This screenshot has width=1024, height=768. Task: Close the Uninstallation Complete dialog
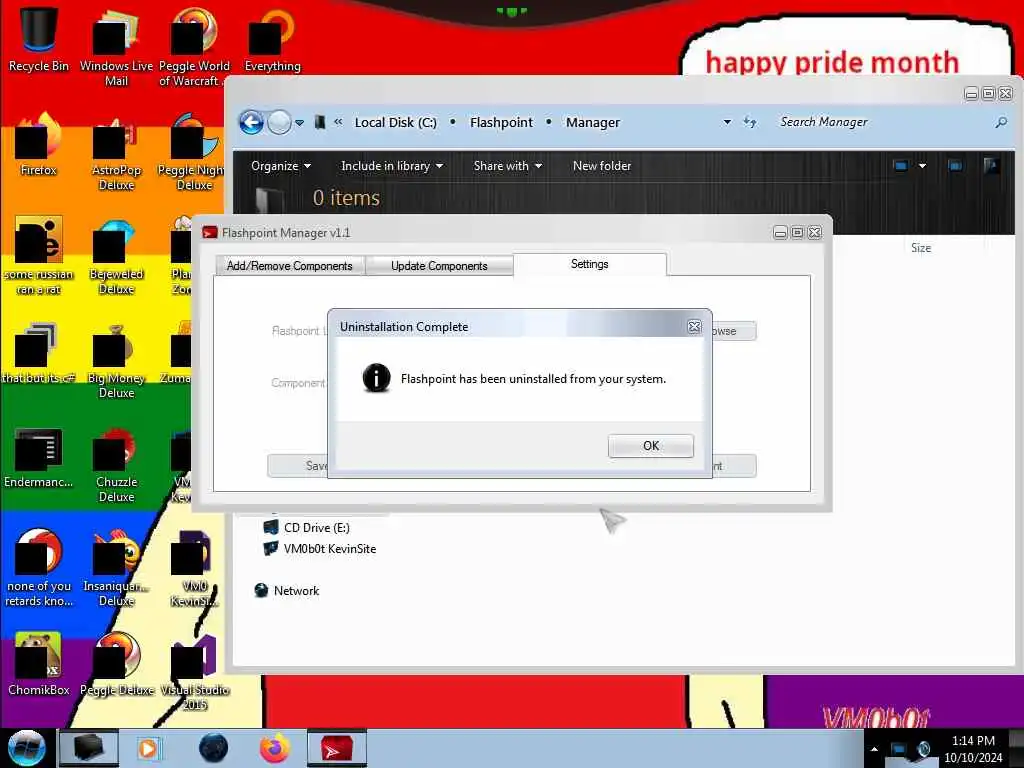click(694, 327)
